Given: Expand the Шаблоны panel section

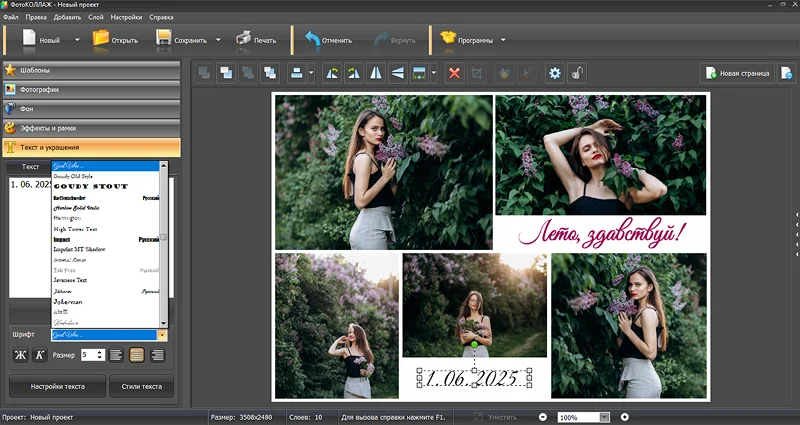Looking at the screenshot, I should (x=91, y=70).
